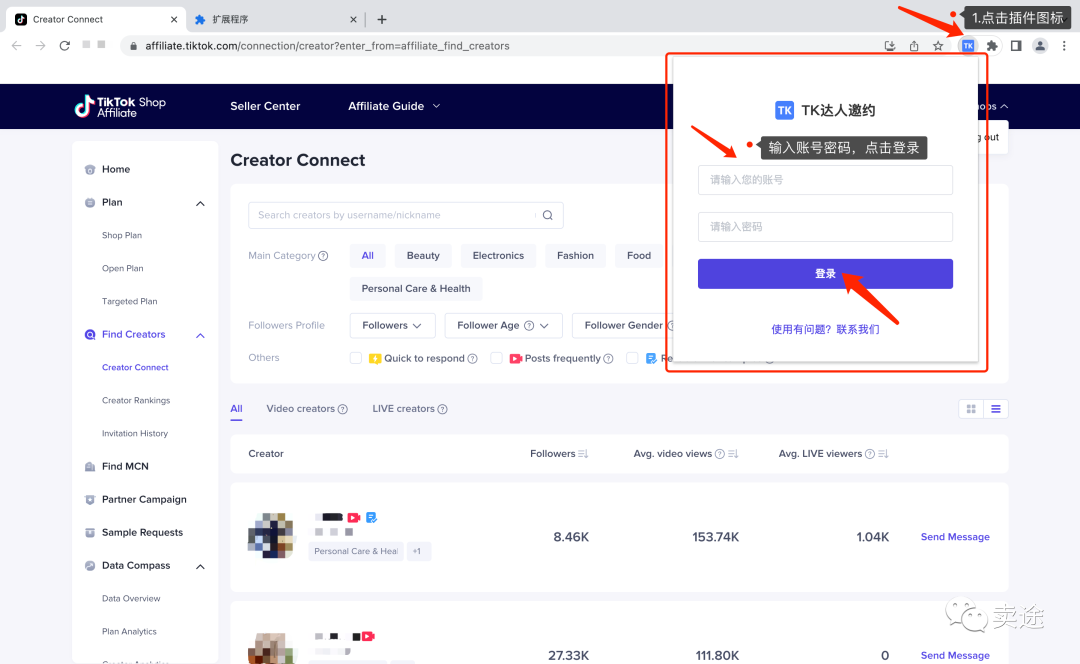
Task: Go forward in browser history
Action: click(x=41, y=45)
